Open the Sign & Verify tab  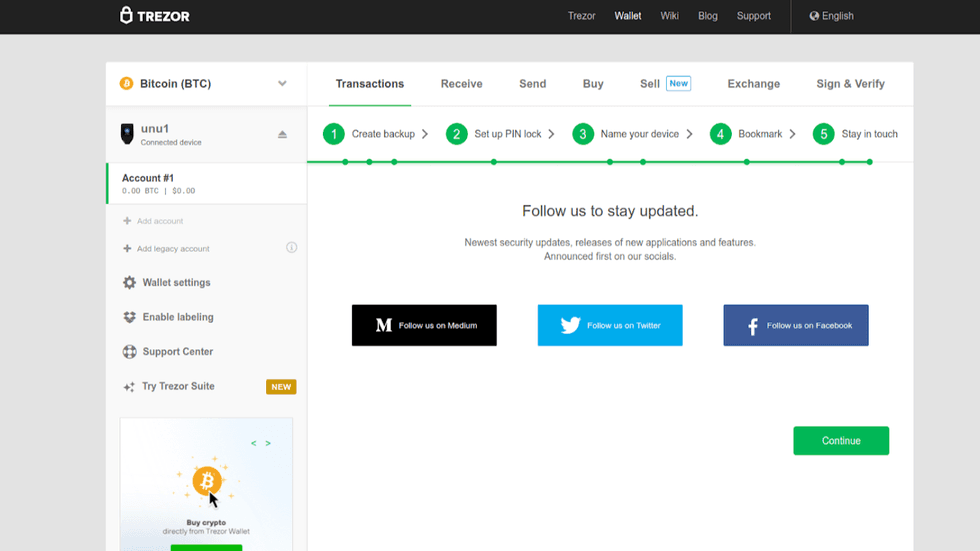tap(850, 84)
